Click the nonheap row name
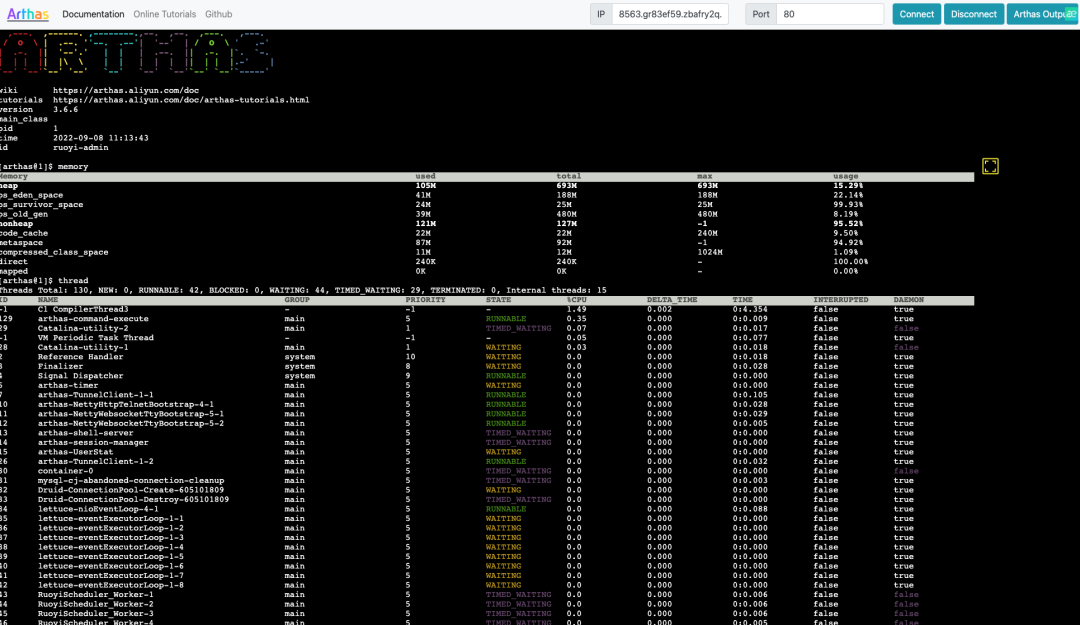This screenshot has width=1080, height=625. coord(17,224)
